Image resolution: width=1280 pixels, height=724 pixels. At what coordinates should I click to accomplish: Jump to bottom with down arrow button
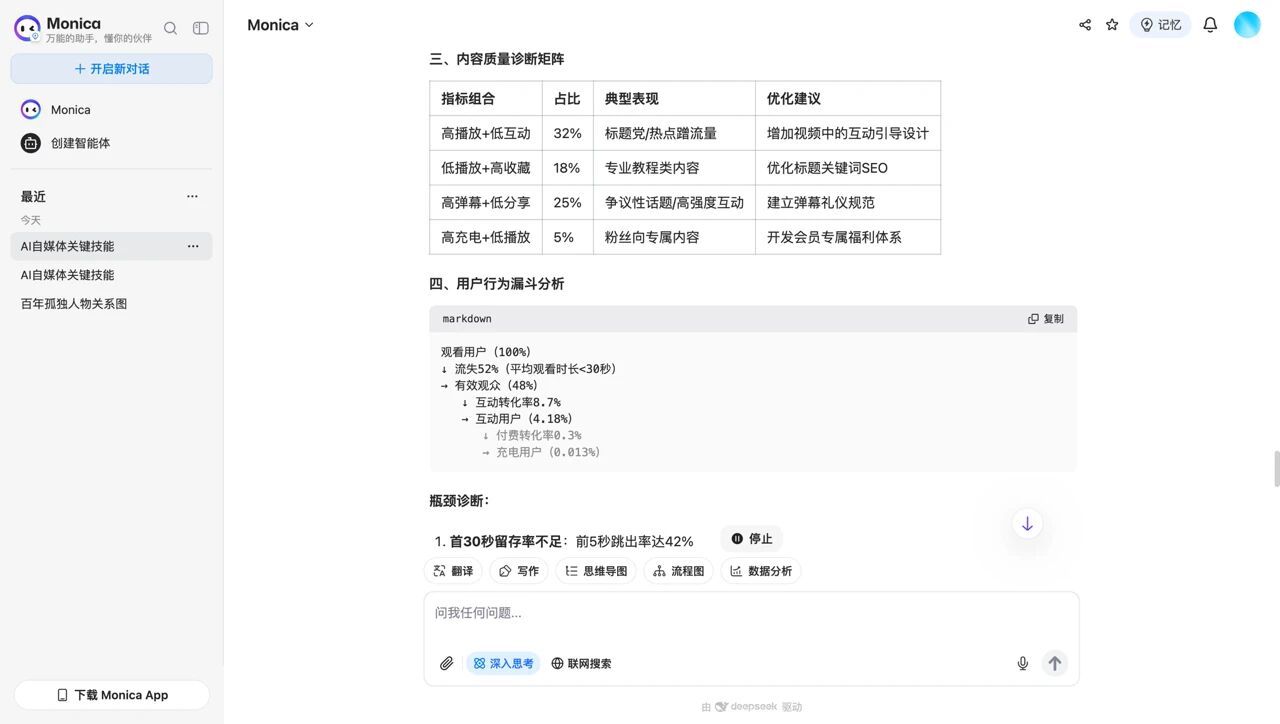pos(1027,523)
